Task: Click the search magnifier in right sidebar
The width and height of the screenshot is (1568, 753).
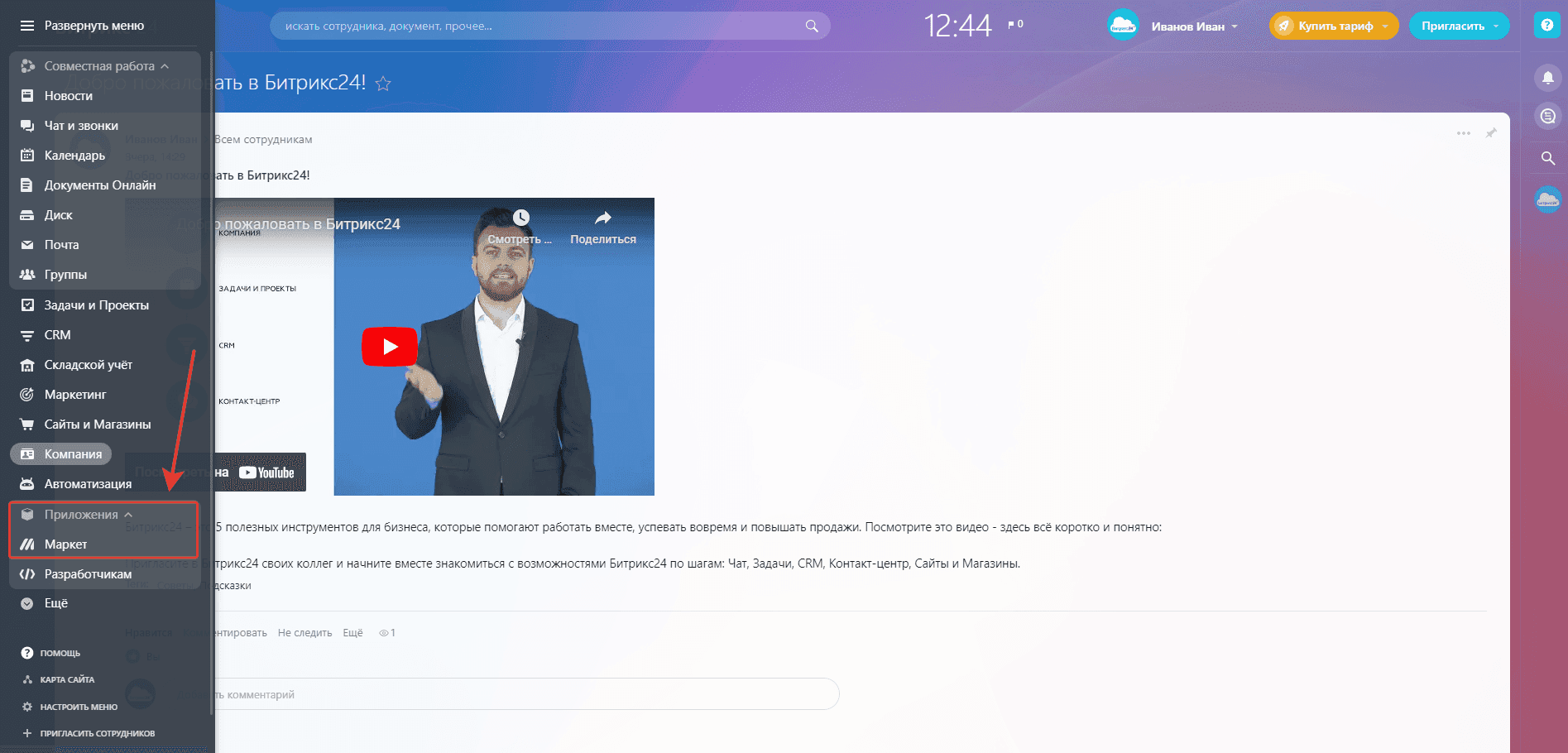Action: click(1547, 158)
